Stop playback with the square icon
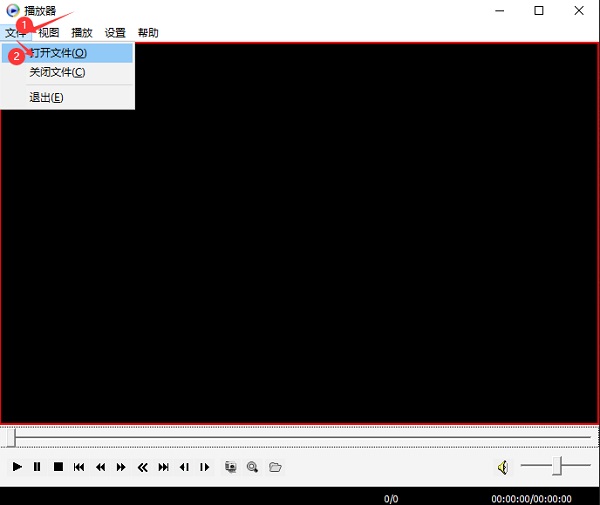 coord(58,467)
